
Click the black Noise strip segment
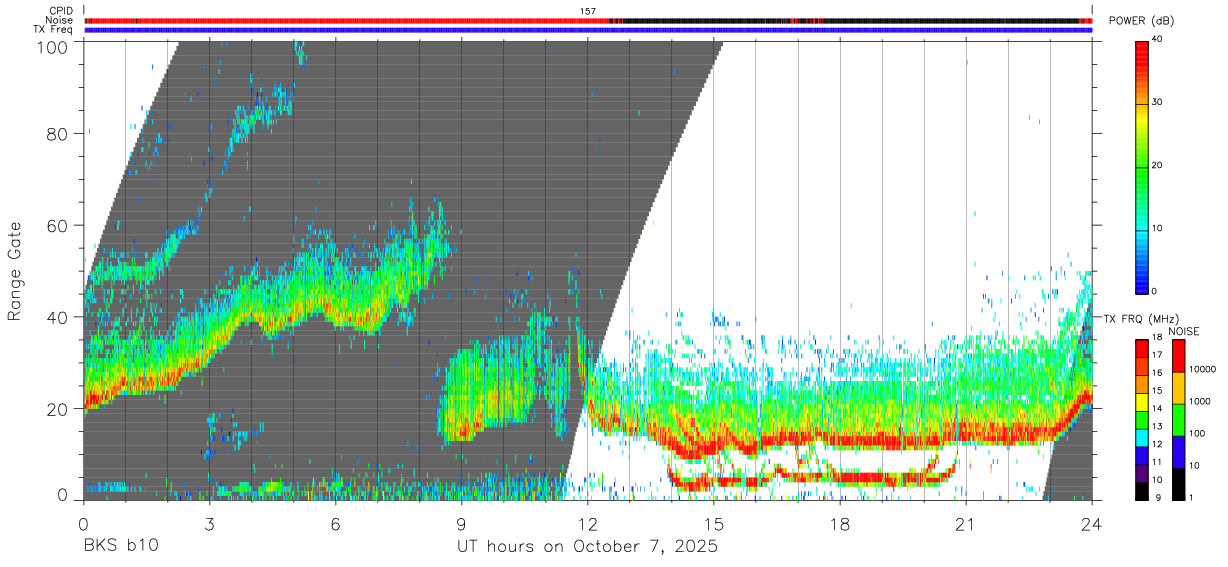[x=850, y=20]
